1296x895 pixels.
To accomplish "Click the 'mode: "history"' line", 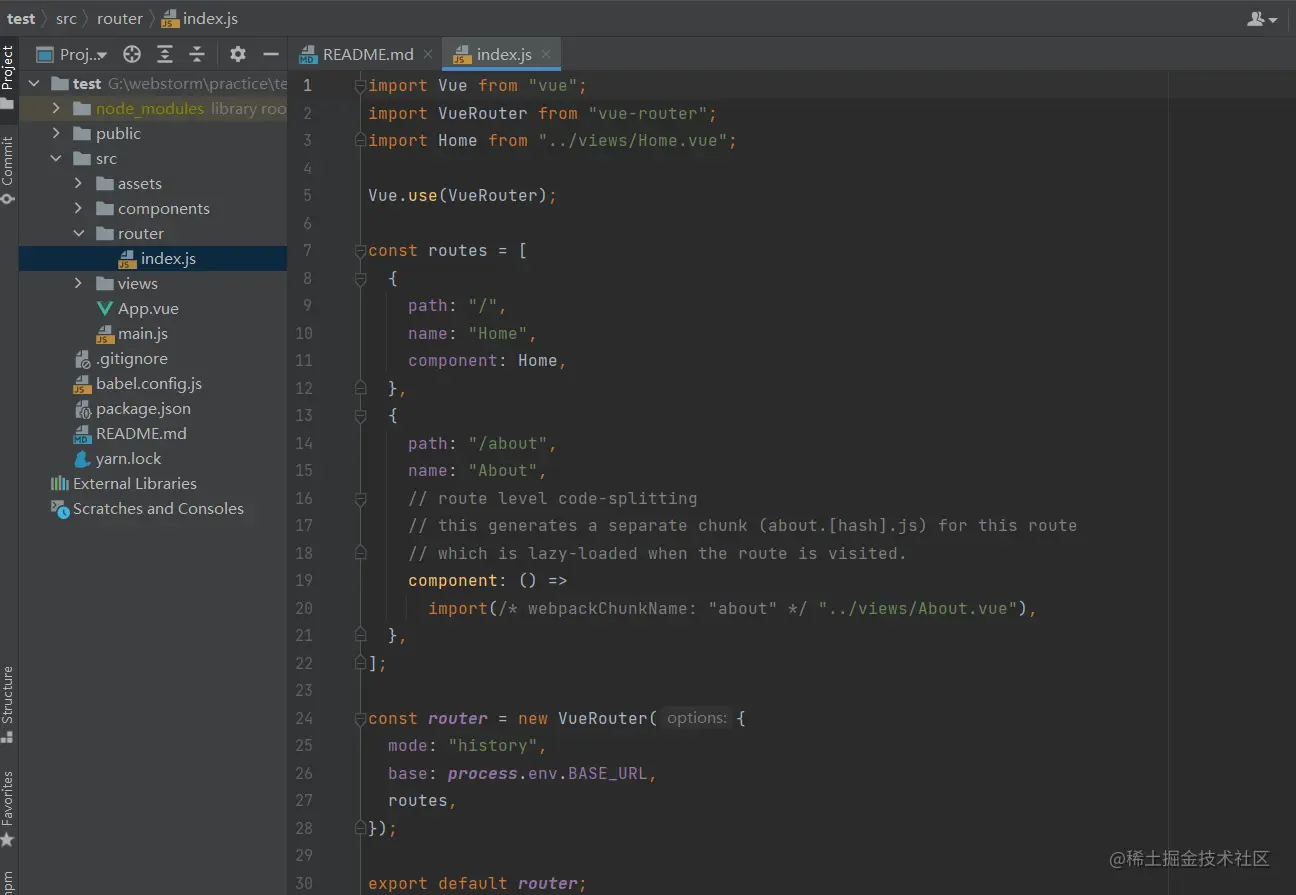I will coord(467,746).
